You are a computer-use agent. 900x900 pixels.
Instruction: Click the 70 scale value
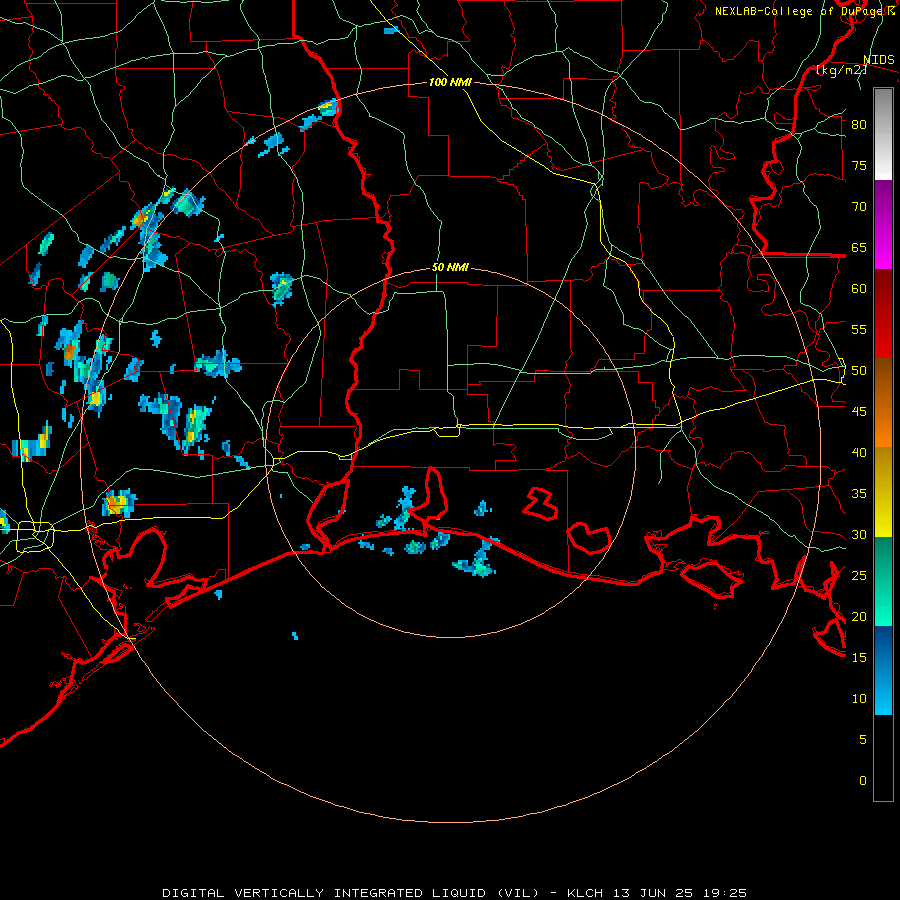[859, 207]
